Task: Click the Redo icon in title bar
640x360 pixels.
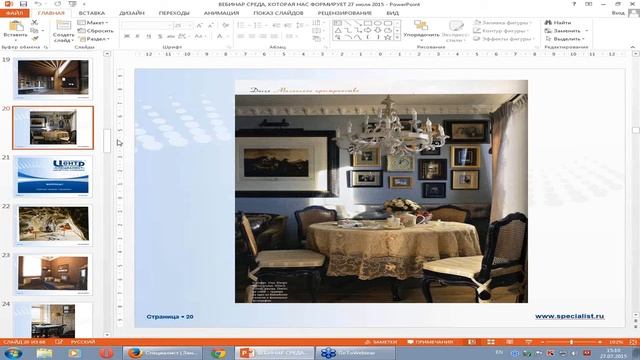Action: tap(58, 4)
